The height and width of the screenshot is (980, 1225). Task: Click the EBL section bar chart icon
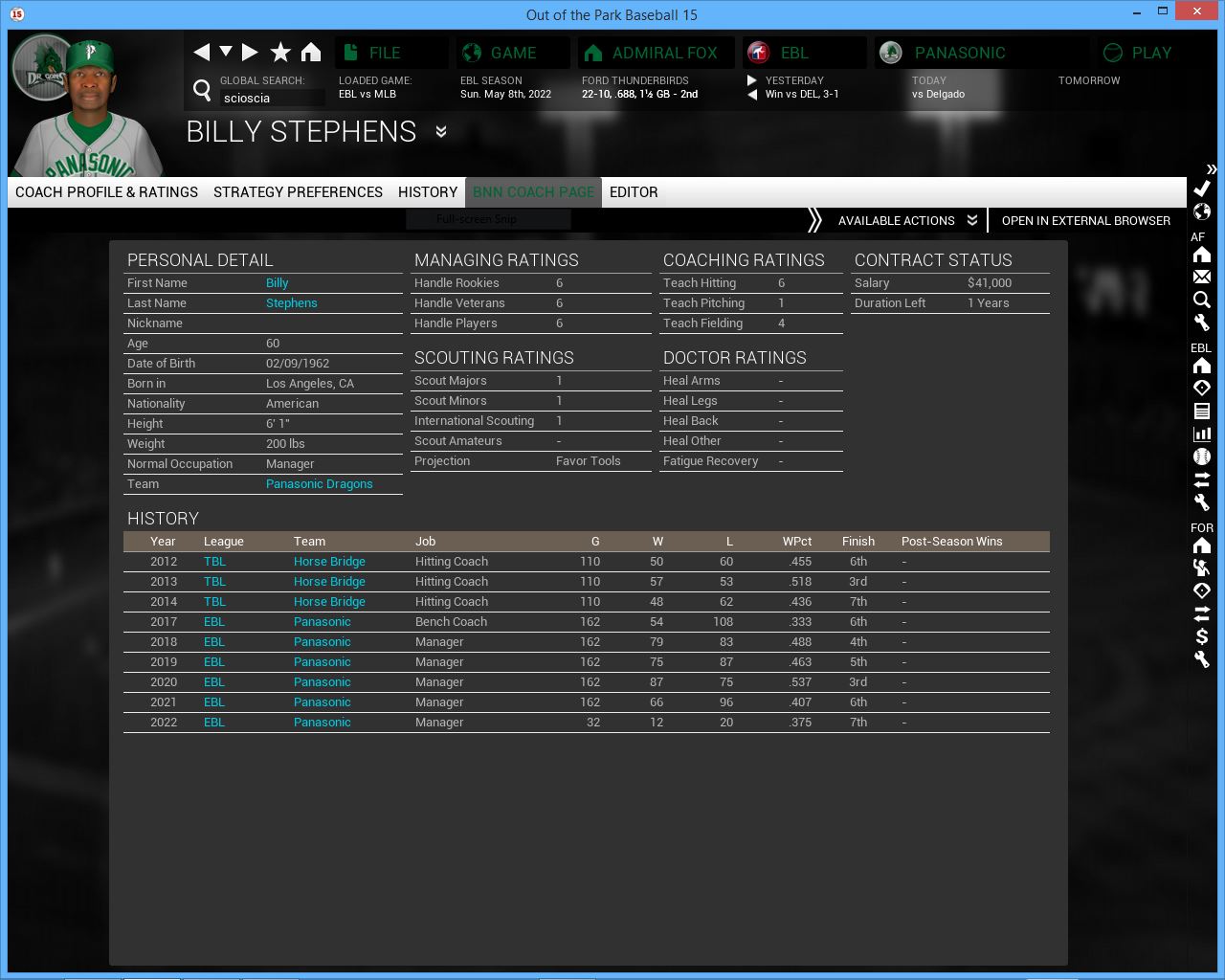(1202, 434)
